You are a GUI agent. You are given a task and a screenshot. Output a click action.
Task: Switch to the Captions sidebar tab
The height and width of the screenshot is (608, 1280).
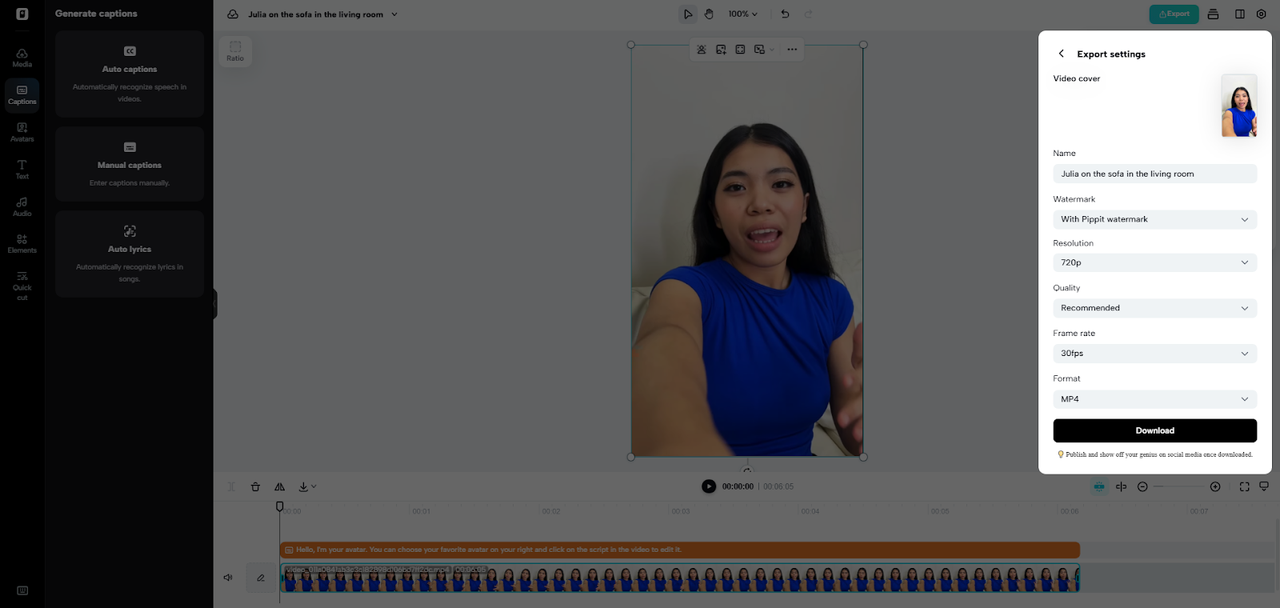pyautogui.click(x=21, y=93)
